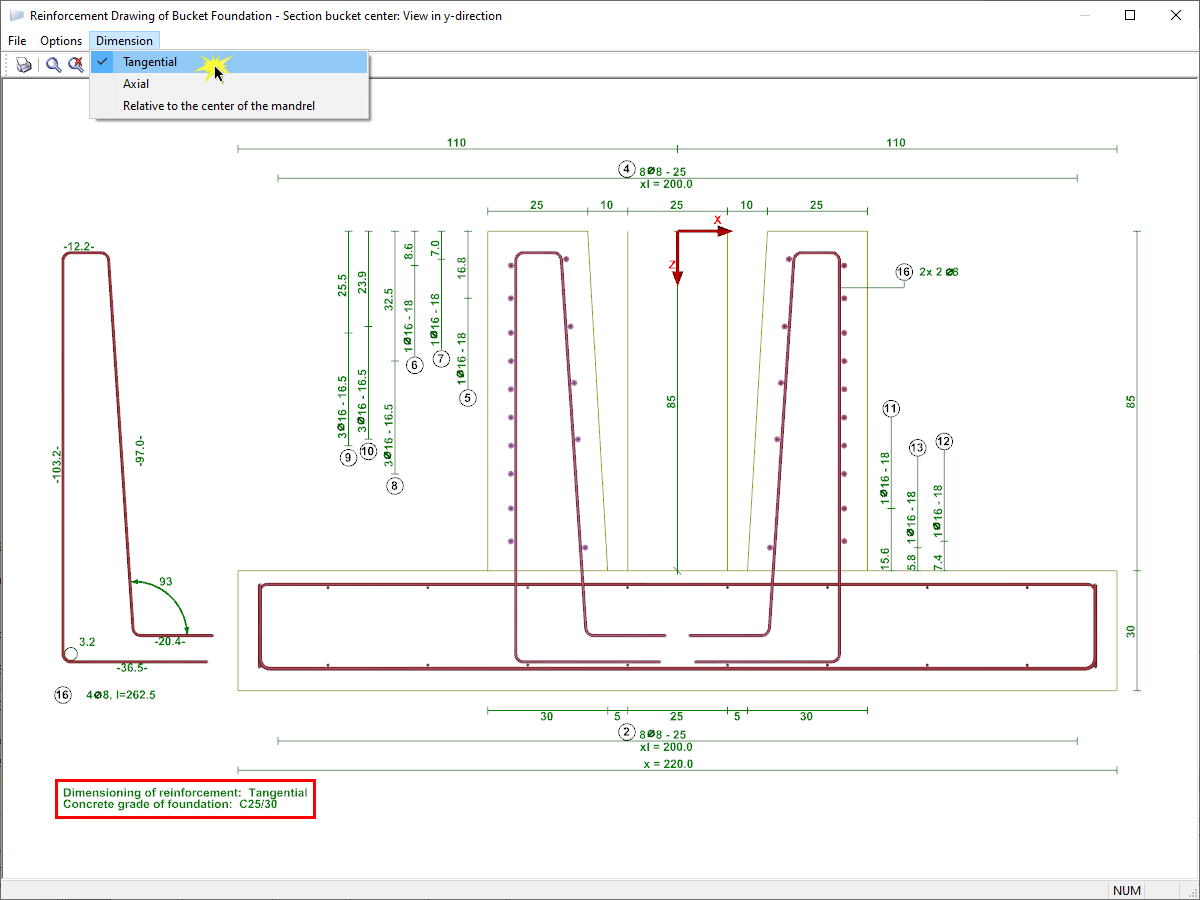Open the File menu
Image resolution: width=1200 pixels, height=900 pixels.
(17, 40)
